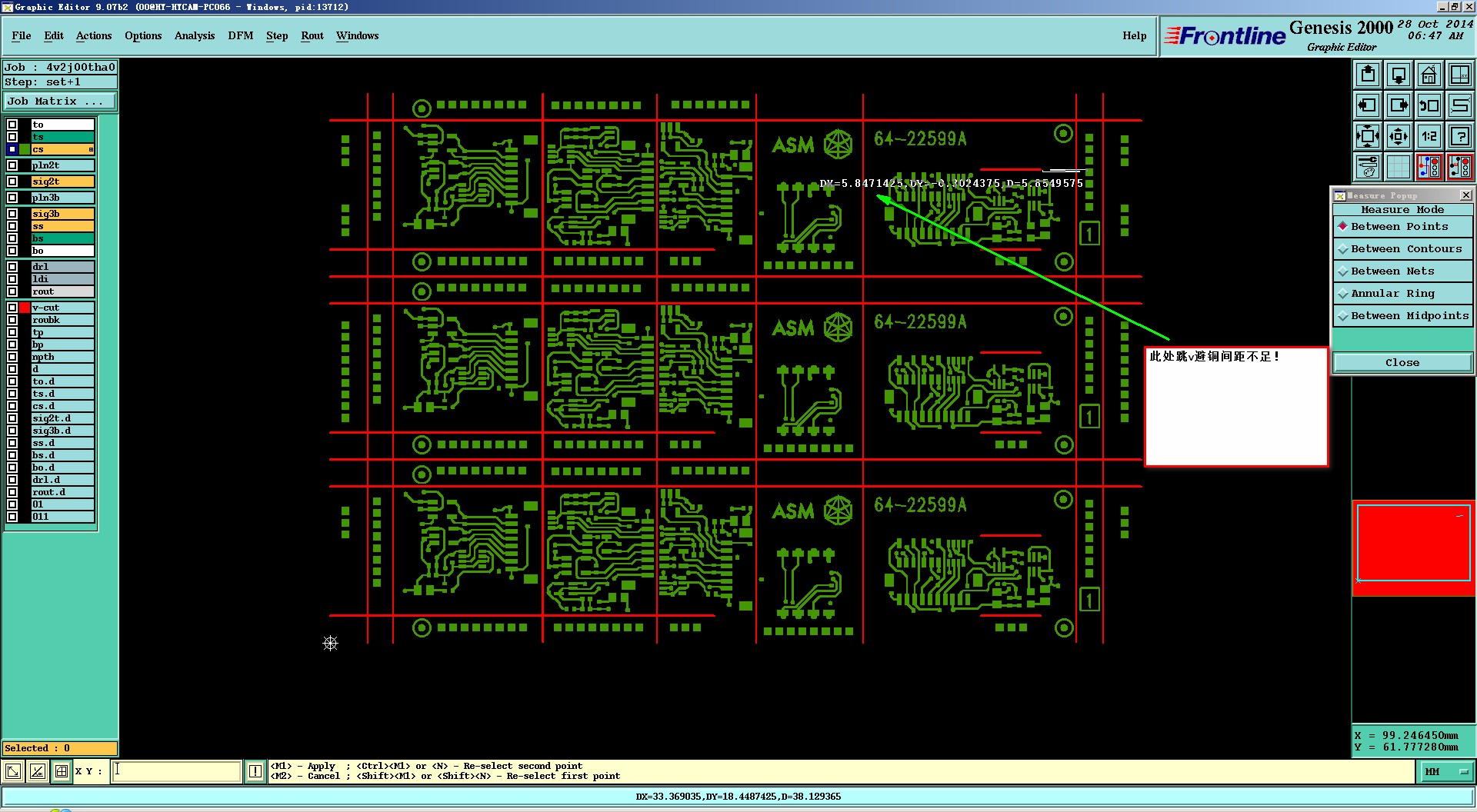Viewport: 1477px width, 812px height.
Task: Select the npth layer row
Action: [62, 357]
